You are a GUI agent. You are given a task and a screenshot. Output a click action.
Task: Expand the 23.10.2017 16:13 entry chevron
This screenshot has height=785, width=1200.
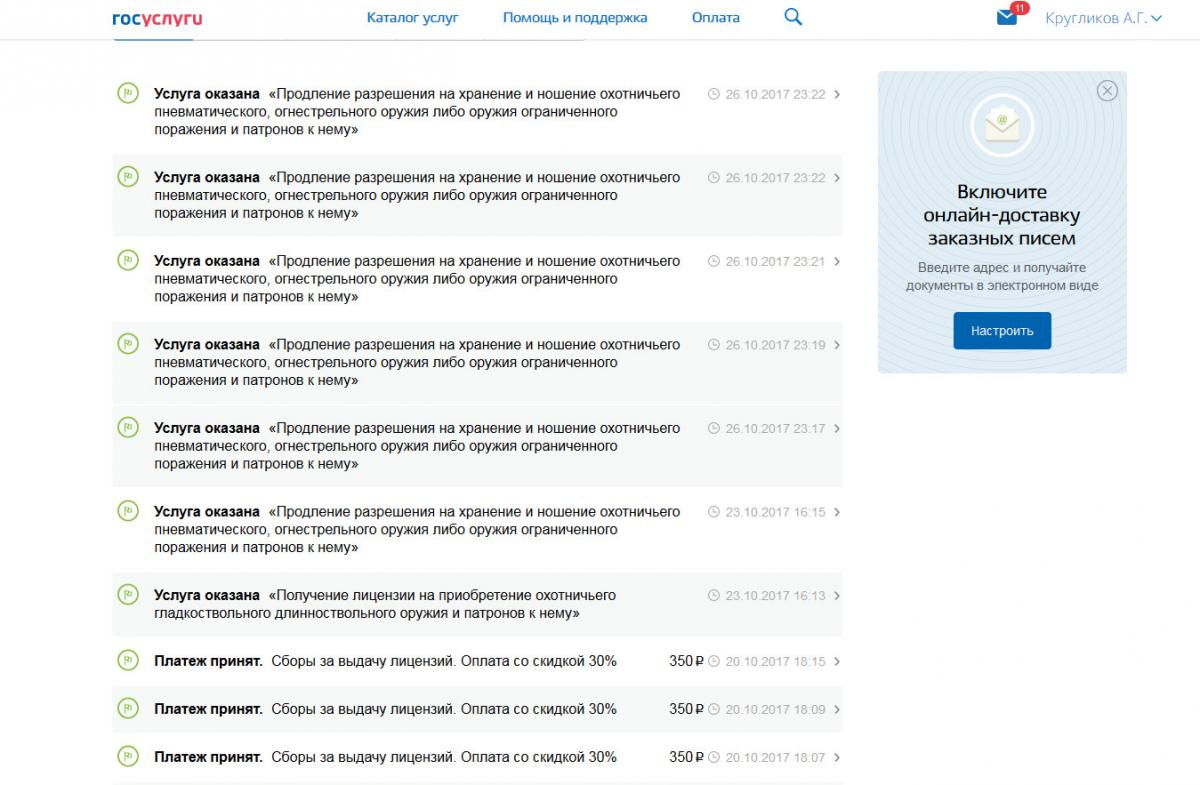click(x=837, y=596)
